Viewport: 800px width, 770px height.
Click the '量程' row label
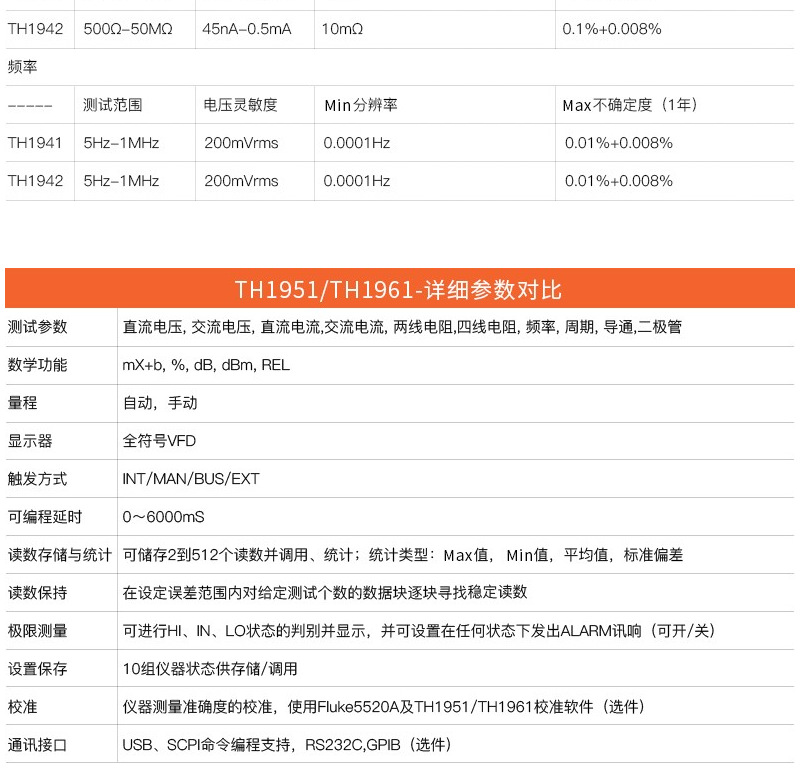(x=22, y=403)
